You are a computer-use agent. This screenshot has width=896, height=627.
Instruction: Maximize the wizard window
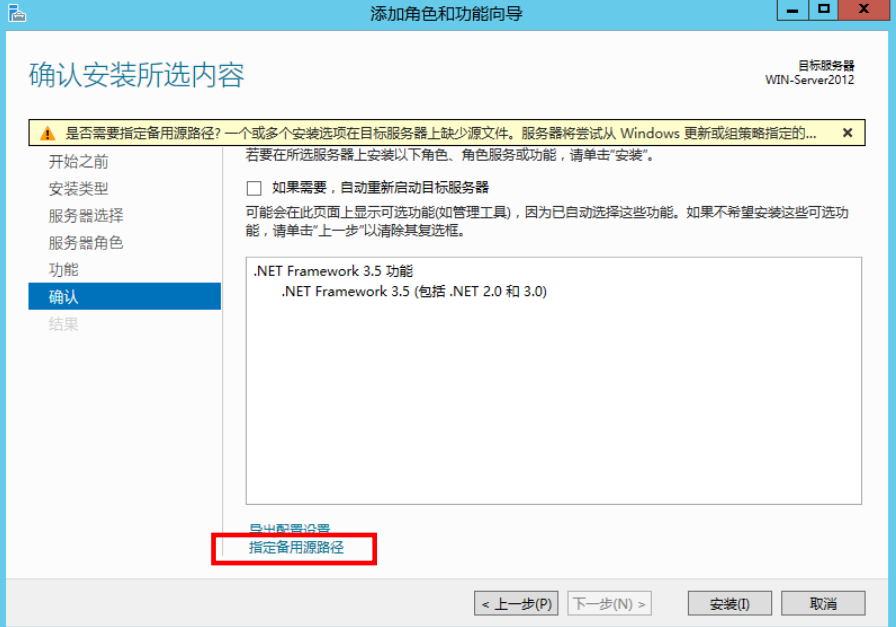pos(824,10)
